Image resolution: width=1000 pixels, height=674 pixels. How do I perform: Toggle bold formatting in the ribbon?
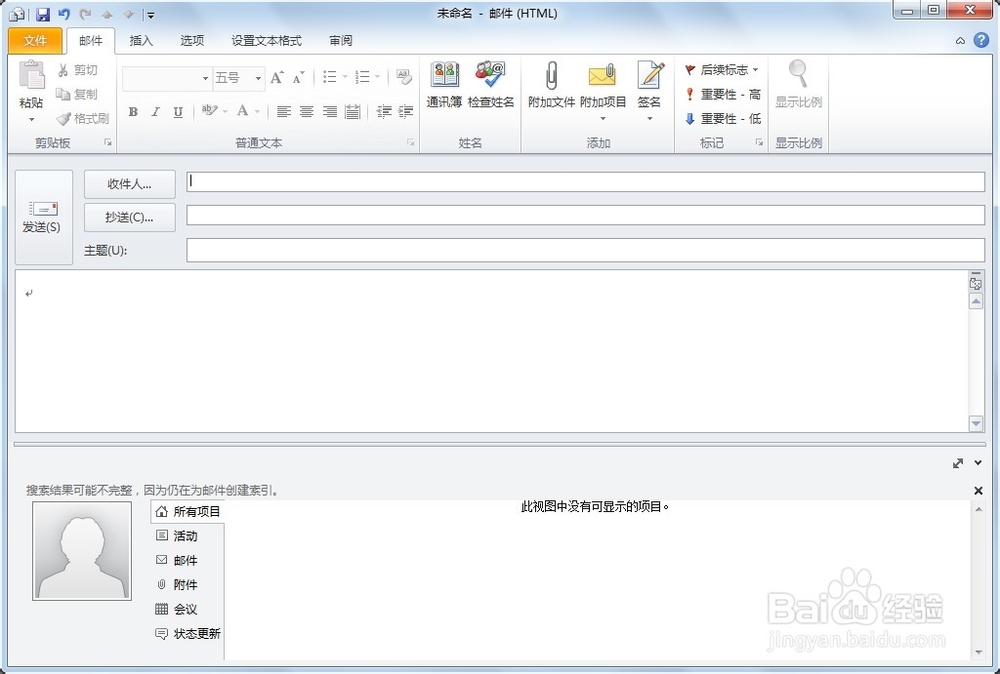(x=133, y=112)
